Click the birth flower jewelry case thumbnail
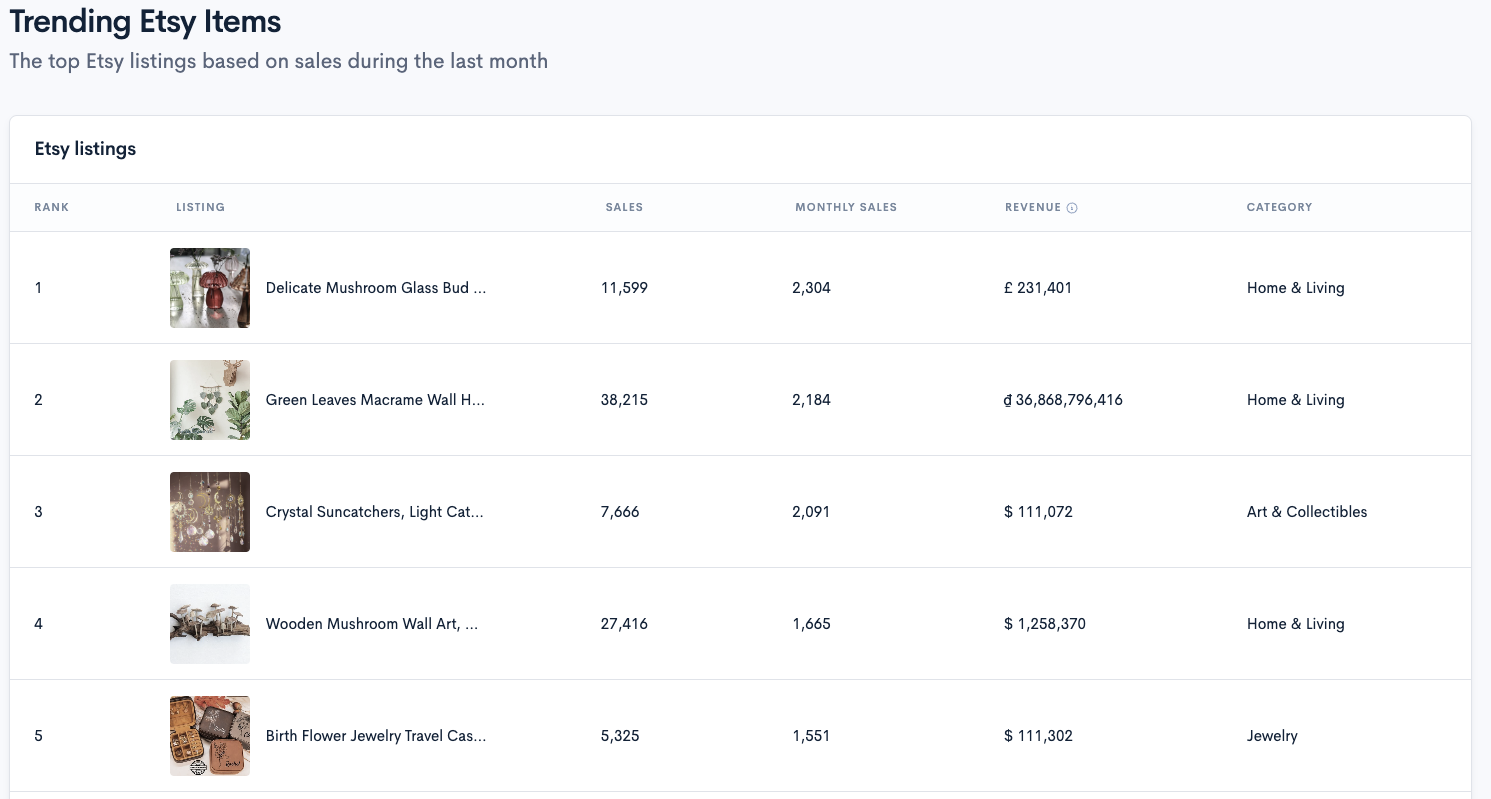Screen dimensions: 1491x799 pyautogui.click(x=210, y=736)
